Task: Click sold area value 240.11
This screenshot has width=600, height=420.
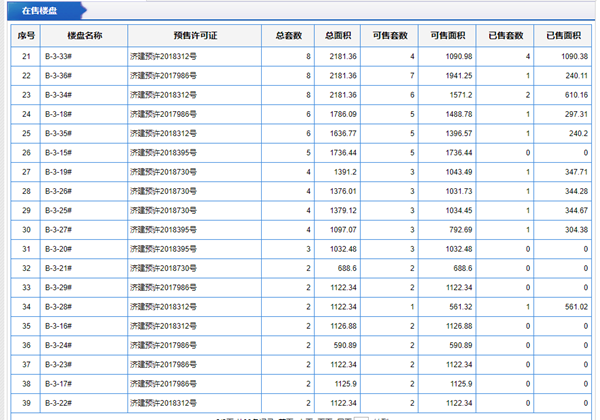Action: [x=577, y=76]
